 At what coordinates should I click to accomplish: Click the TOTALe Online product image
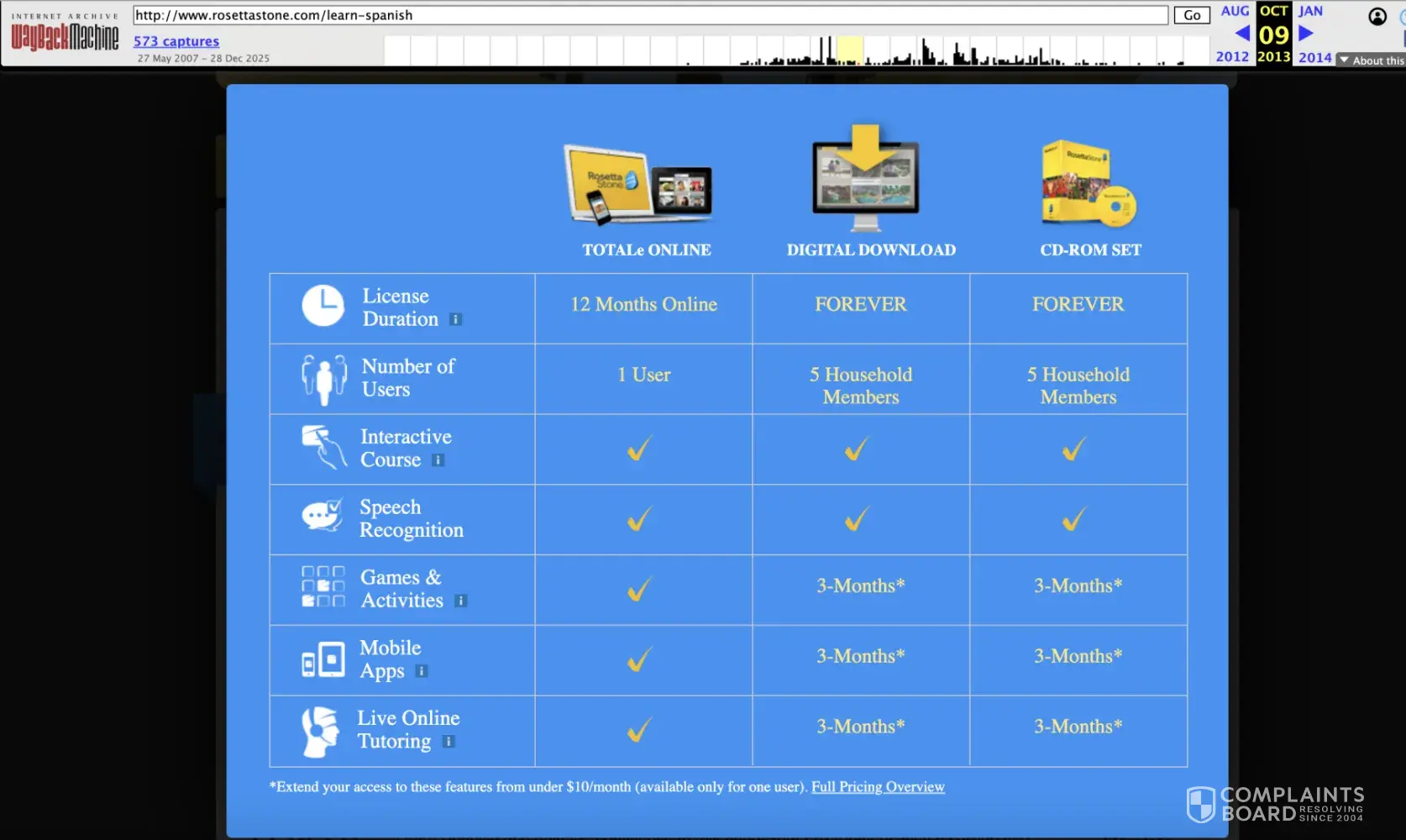[x=639, y=185]
